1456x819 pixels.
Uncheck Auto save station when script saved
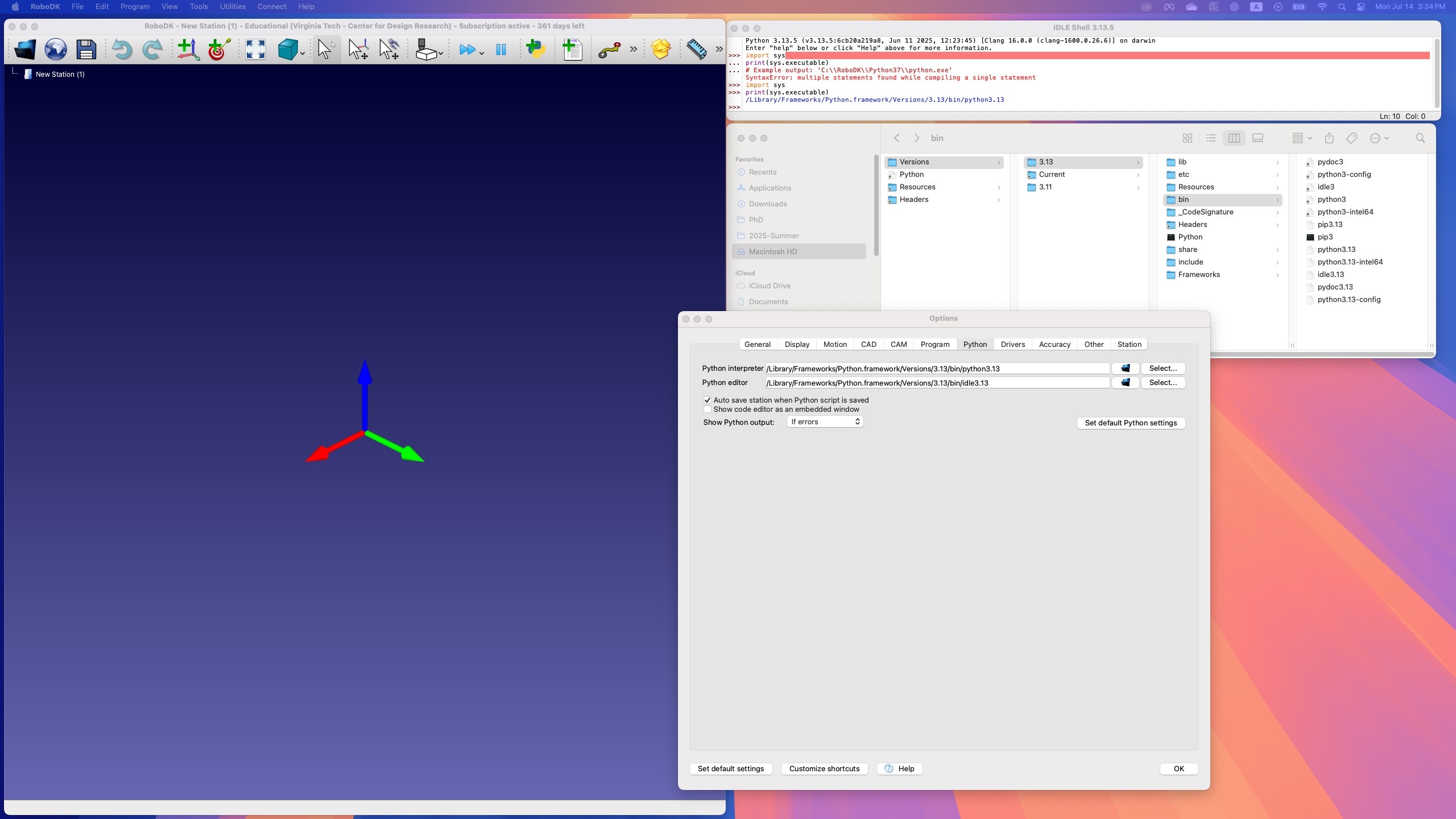click(708, 400)
